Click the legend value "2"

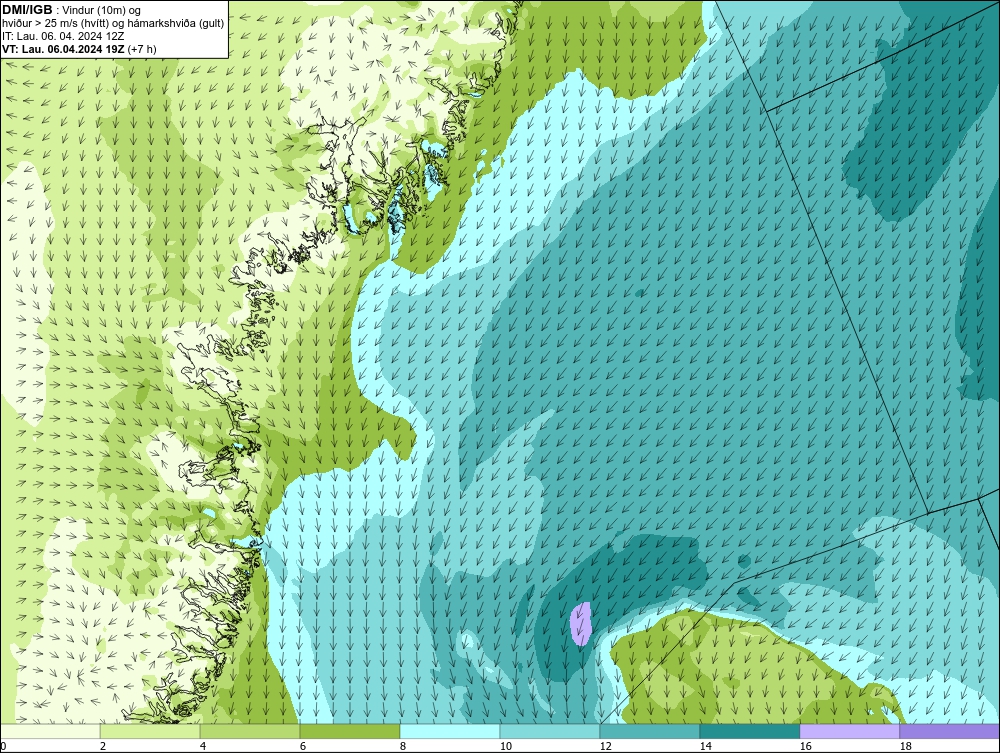(103, 746)
